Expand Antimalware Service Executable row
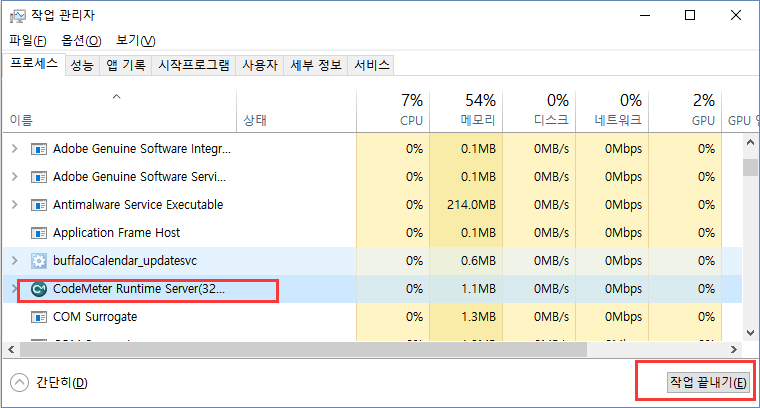This screenshot has width=760, height=408. click(15, 205)
